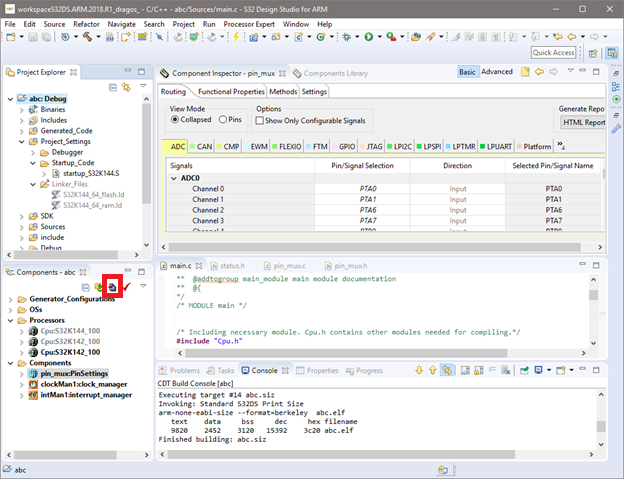This screenshot has width=624, height=479.
Task: Collapse all in Project Explorer toolbar
Action: 113,87
